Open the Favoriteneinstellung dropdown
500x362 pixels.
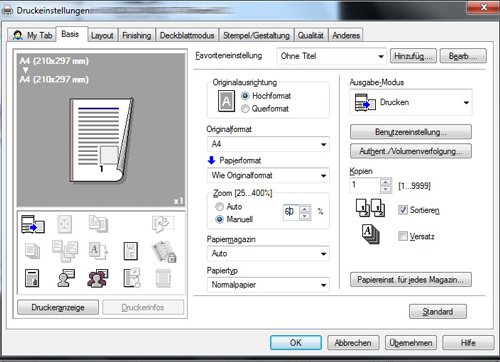pos(331,56)
